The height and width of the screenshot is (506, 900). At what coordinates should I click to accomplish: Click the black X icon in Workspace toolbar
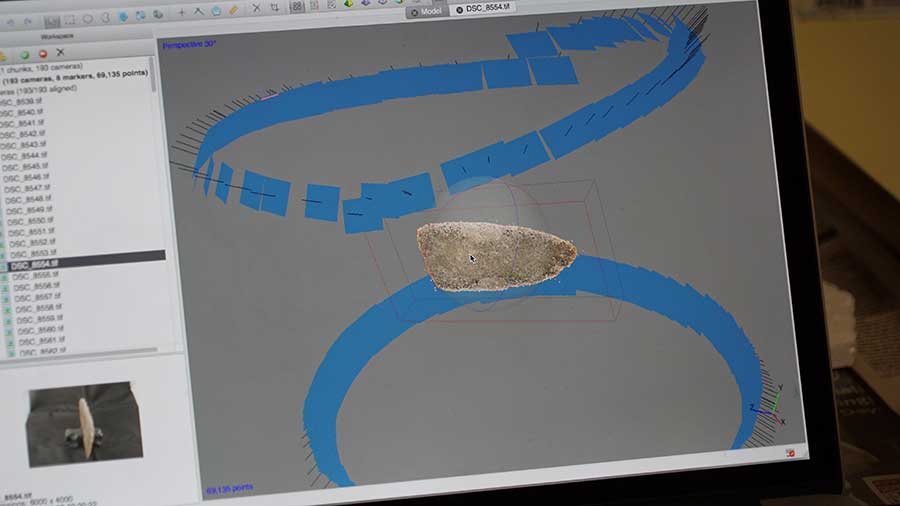[60, 52]
